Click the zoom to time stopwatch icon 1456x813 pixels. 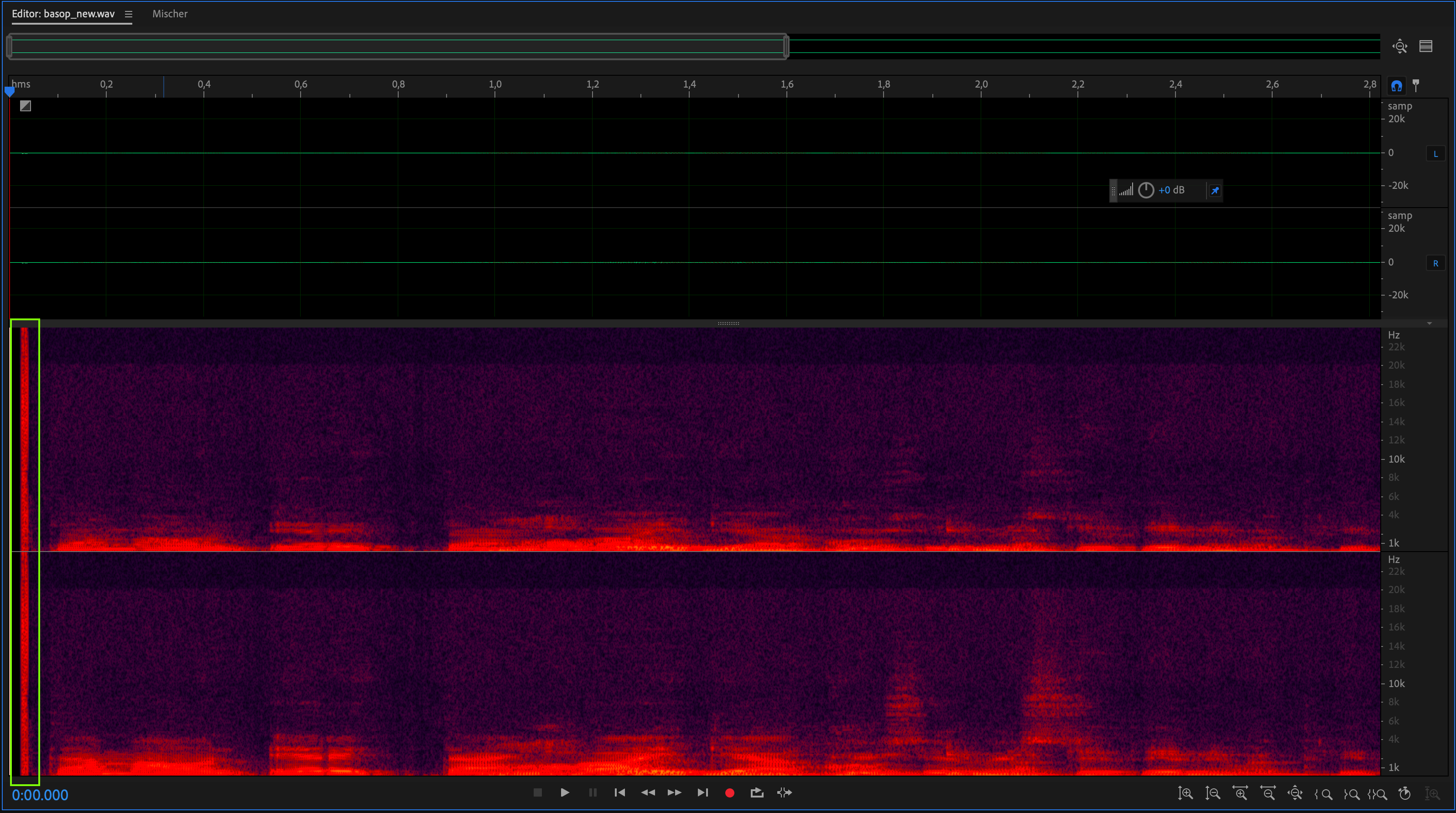[x=1404, y=793]
